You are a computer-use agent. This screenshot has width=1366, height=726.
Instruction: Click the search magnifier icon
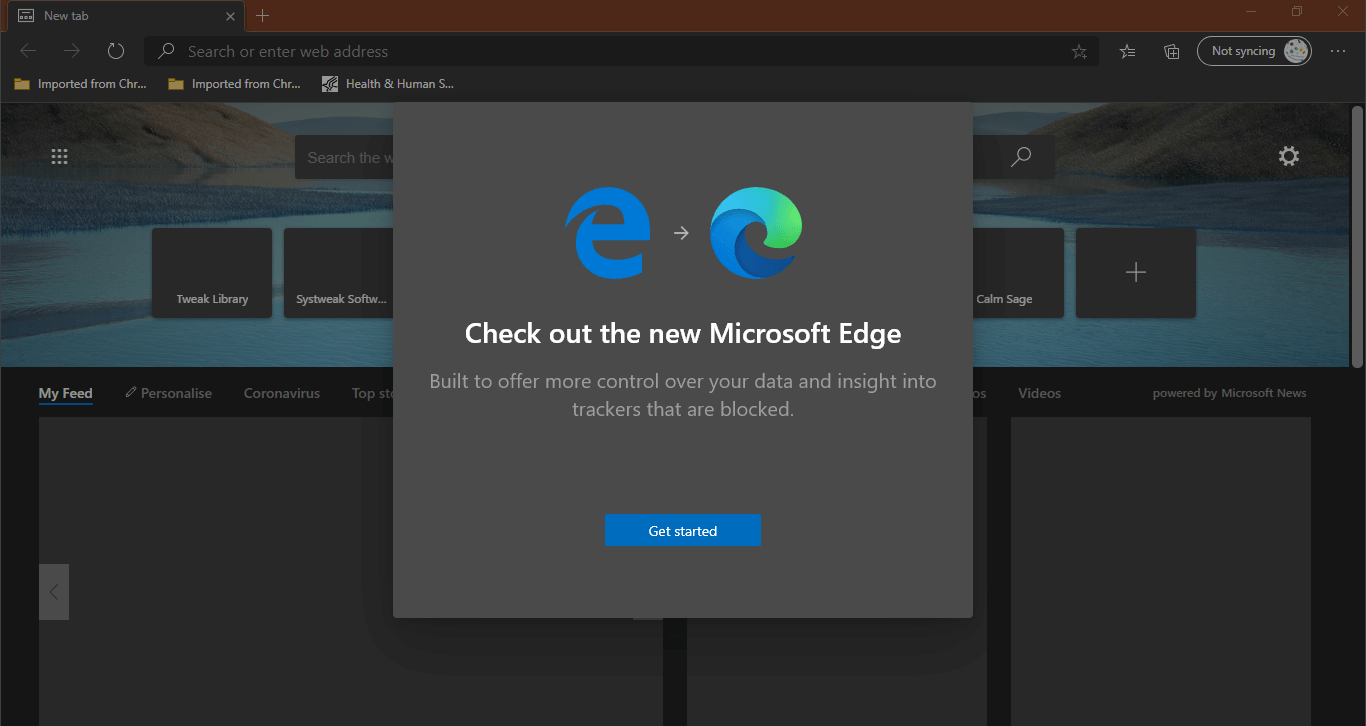[1021, 156]
